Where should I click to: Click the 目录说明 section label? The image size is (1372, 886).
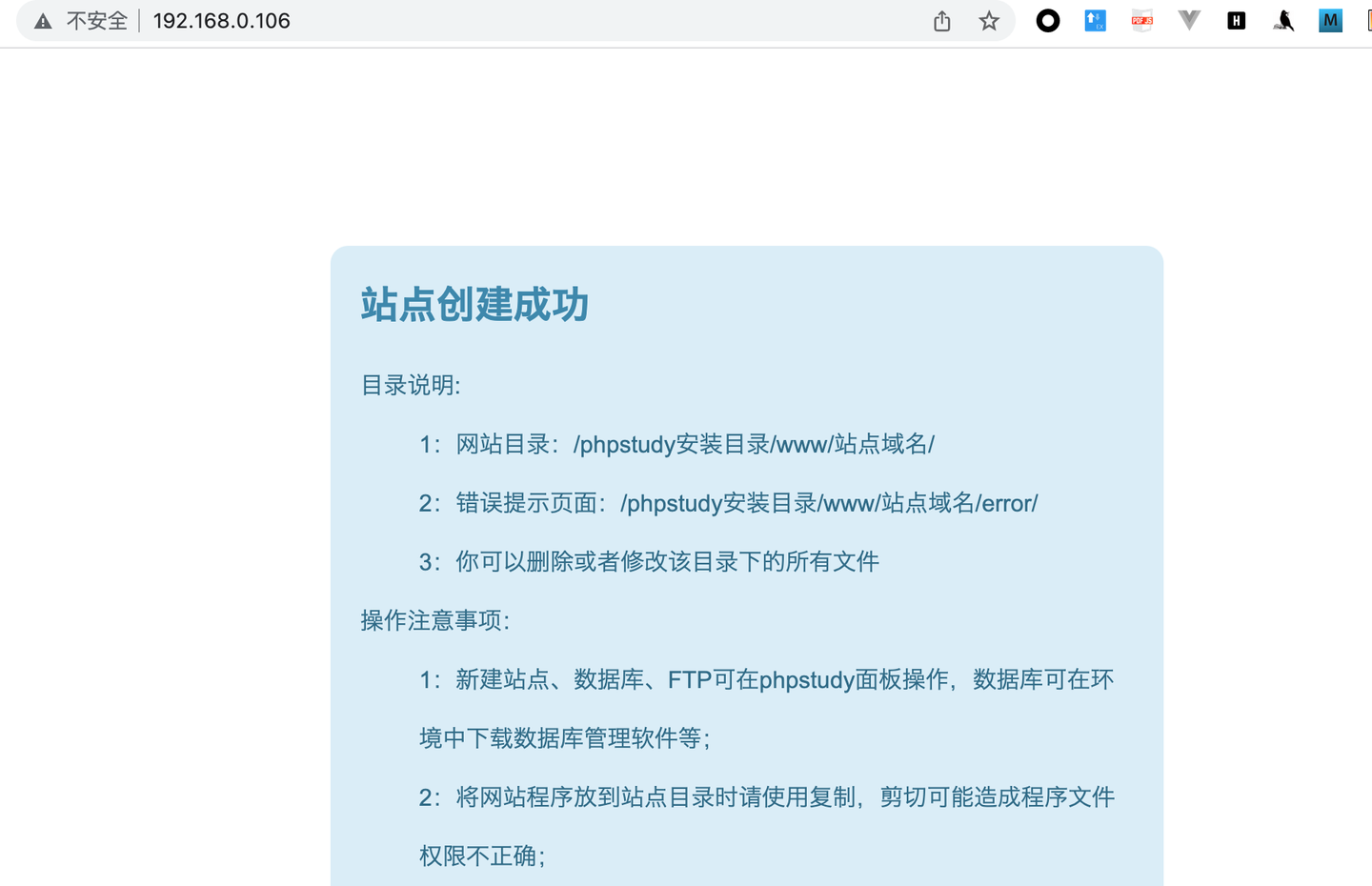click(410, 386)
